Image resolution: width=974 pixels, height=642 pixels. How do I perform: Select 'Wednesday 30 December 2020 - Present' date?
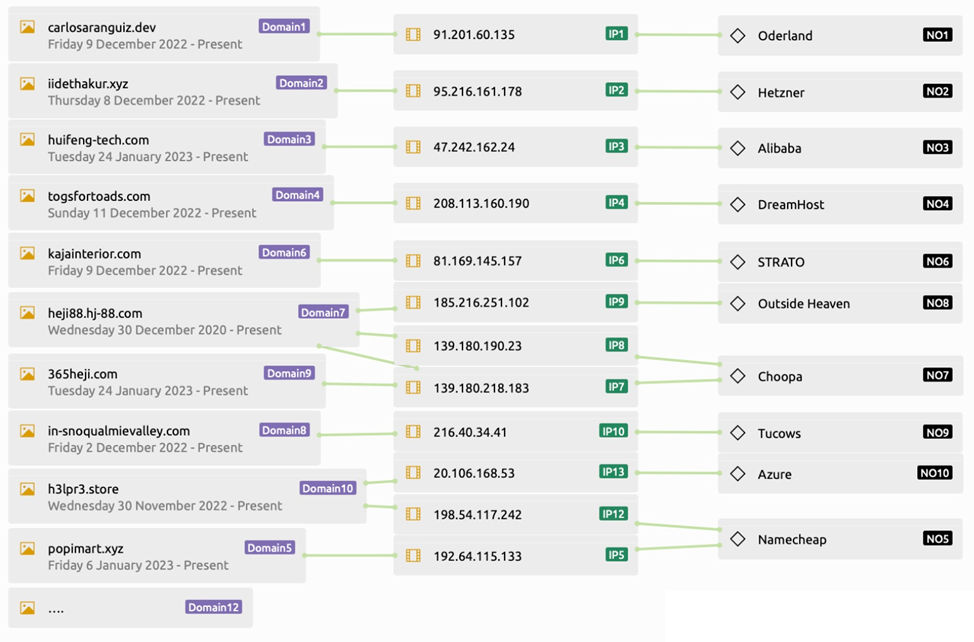click(x=165, y=330)
